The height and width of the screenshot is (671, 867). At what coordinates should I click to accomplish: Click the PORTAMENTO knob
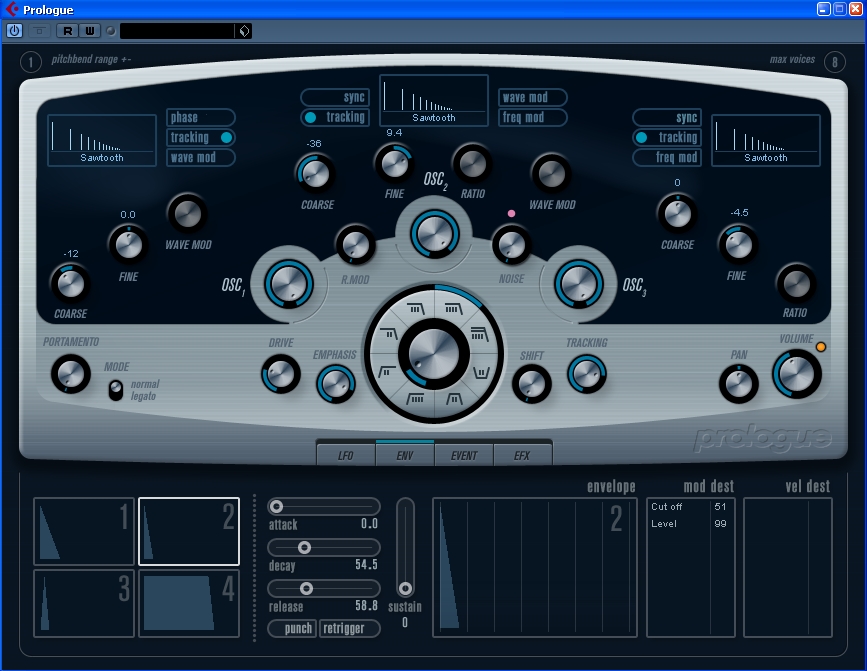pos(71,374)
